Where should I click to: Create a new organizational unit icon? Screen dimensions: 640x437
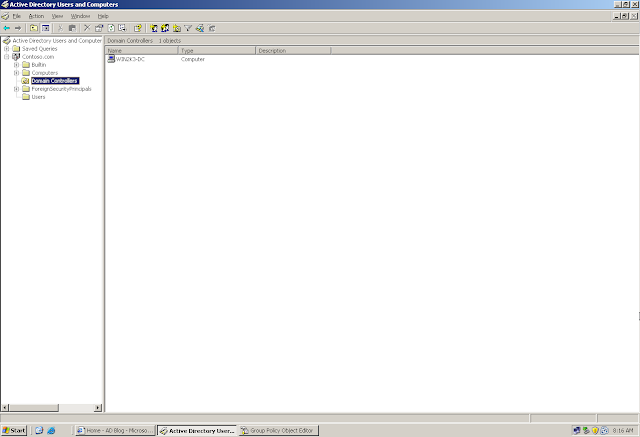(177, 28)
